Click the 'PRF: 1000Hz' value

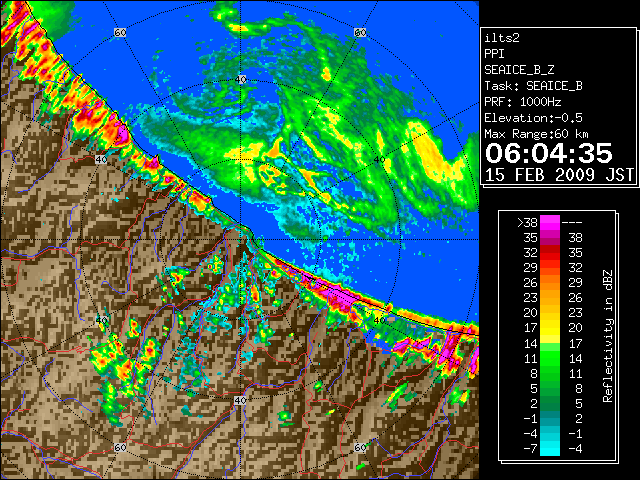[x=523, y=102]
